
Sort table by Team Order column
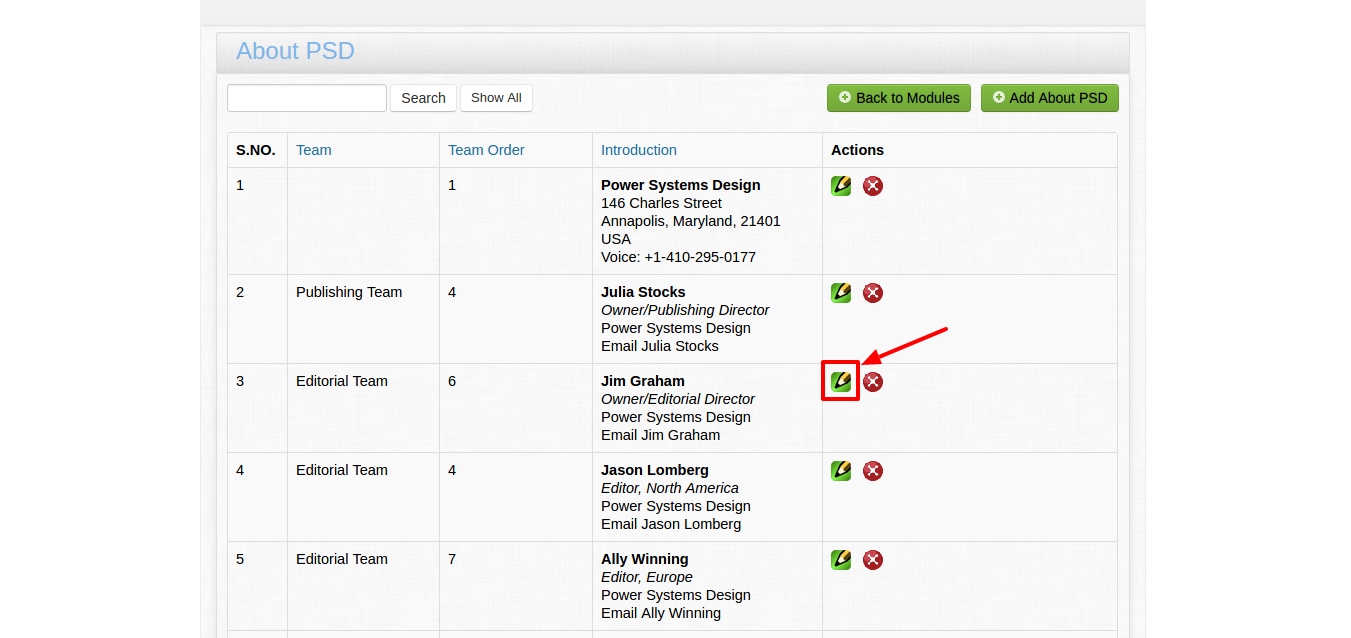(x=486, y=150)
